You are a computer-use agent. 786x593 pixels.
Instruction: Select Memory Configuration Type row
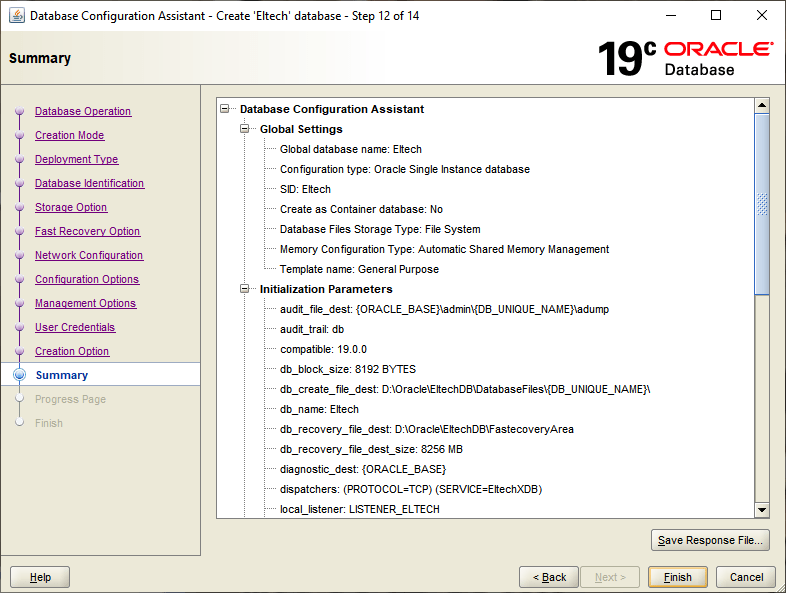coord(445,249)
